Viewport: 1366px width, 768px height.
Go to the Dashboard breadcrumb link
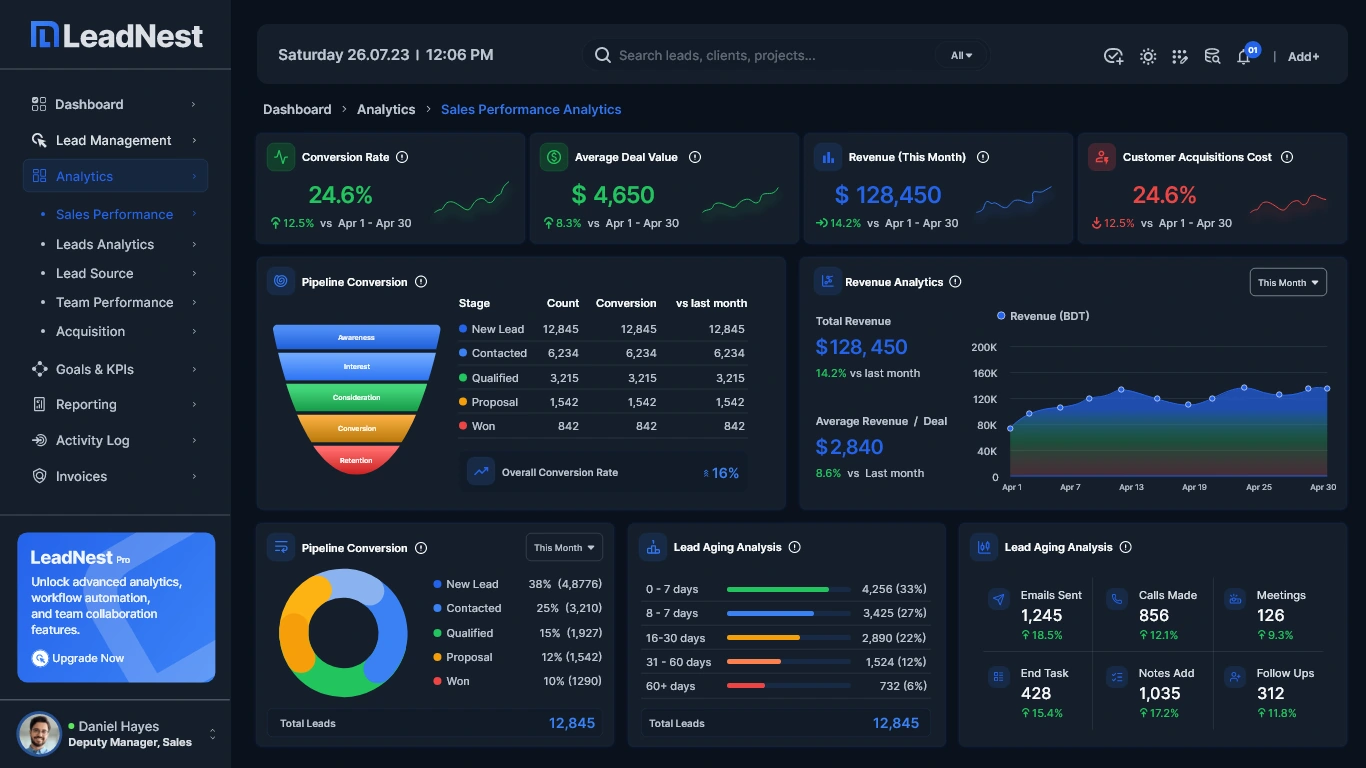[x=297, y=109]
